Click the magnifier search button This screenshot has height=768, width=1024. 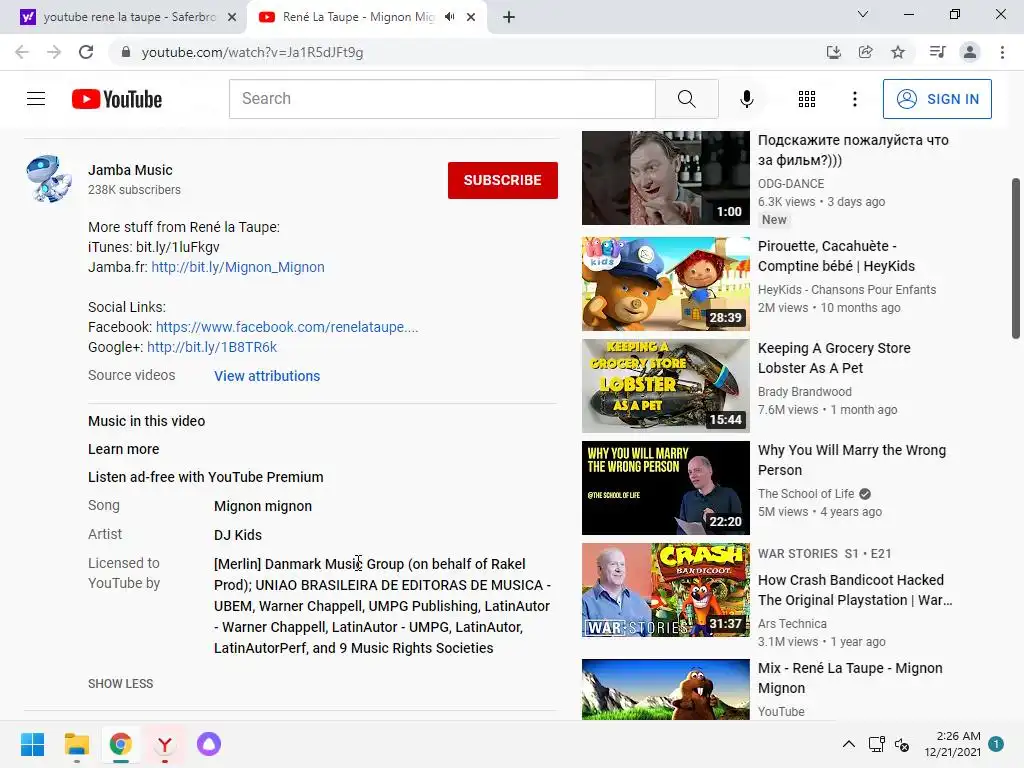tap(686, 99)
